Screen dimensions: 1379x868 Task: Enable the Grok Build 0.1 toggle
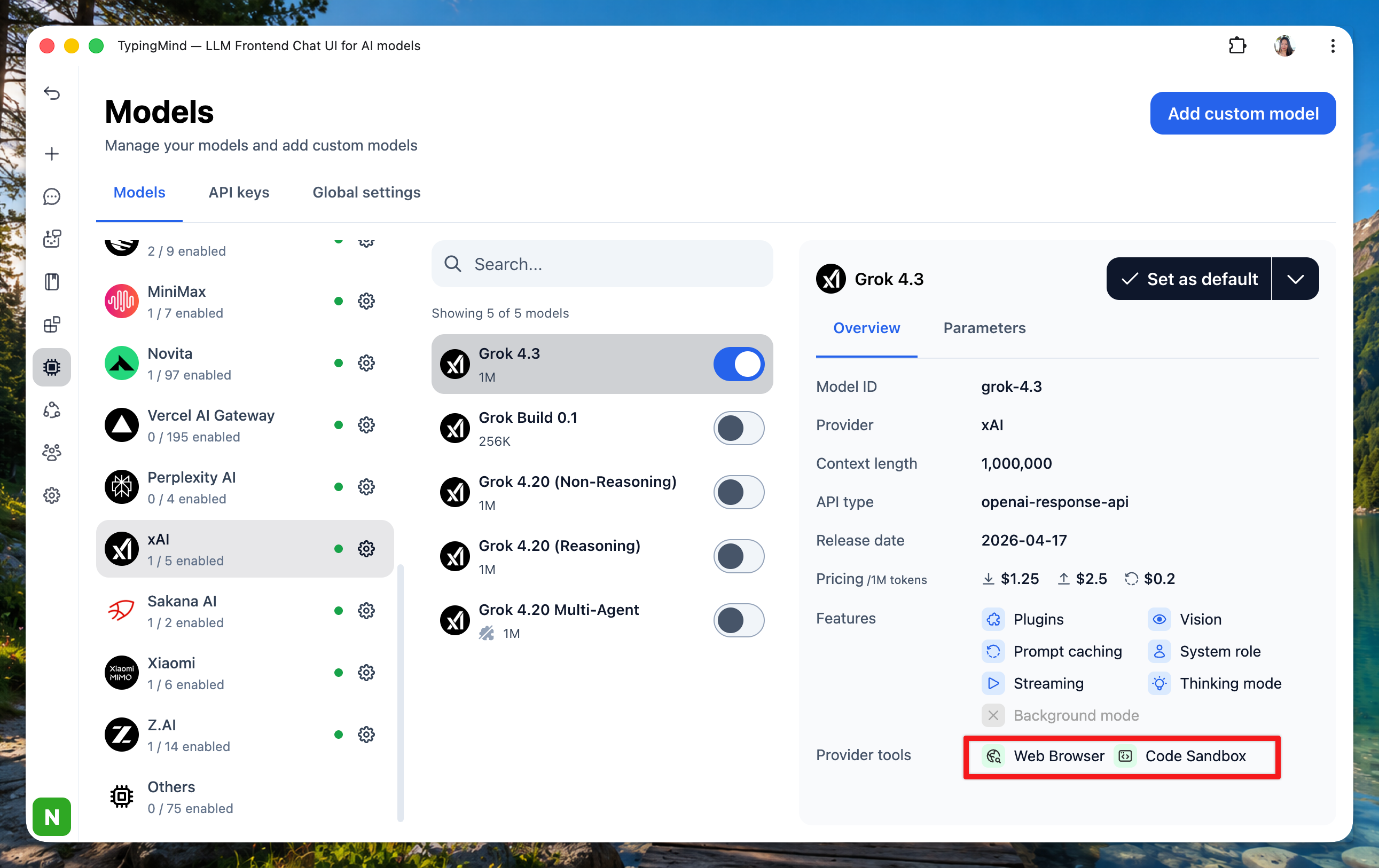[x=738, y=428]
